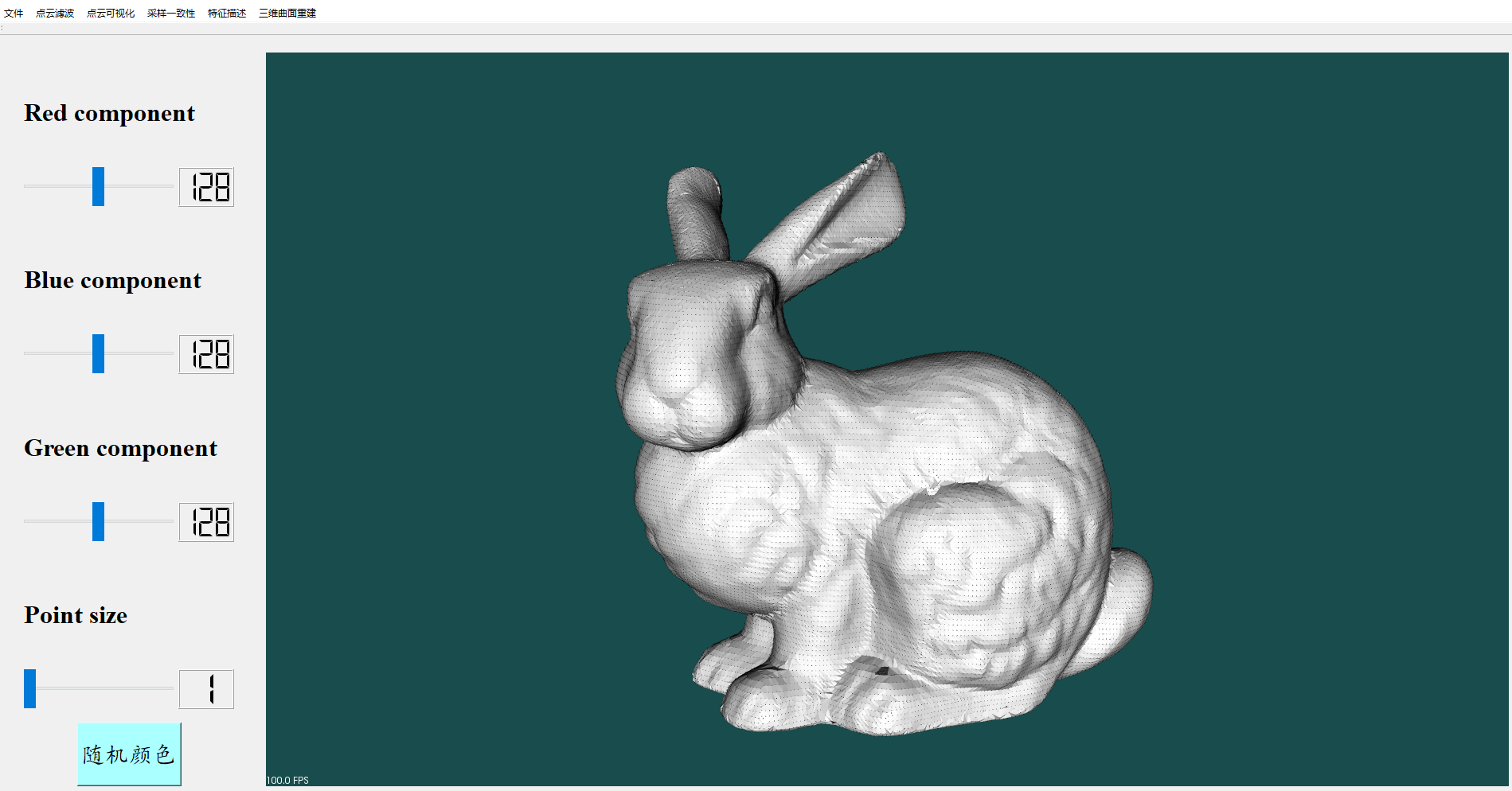Click the Point size LCD value 1
The width and height of the screenshot is (1512, 791).
tap(206, 689)
